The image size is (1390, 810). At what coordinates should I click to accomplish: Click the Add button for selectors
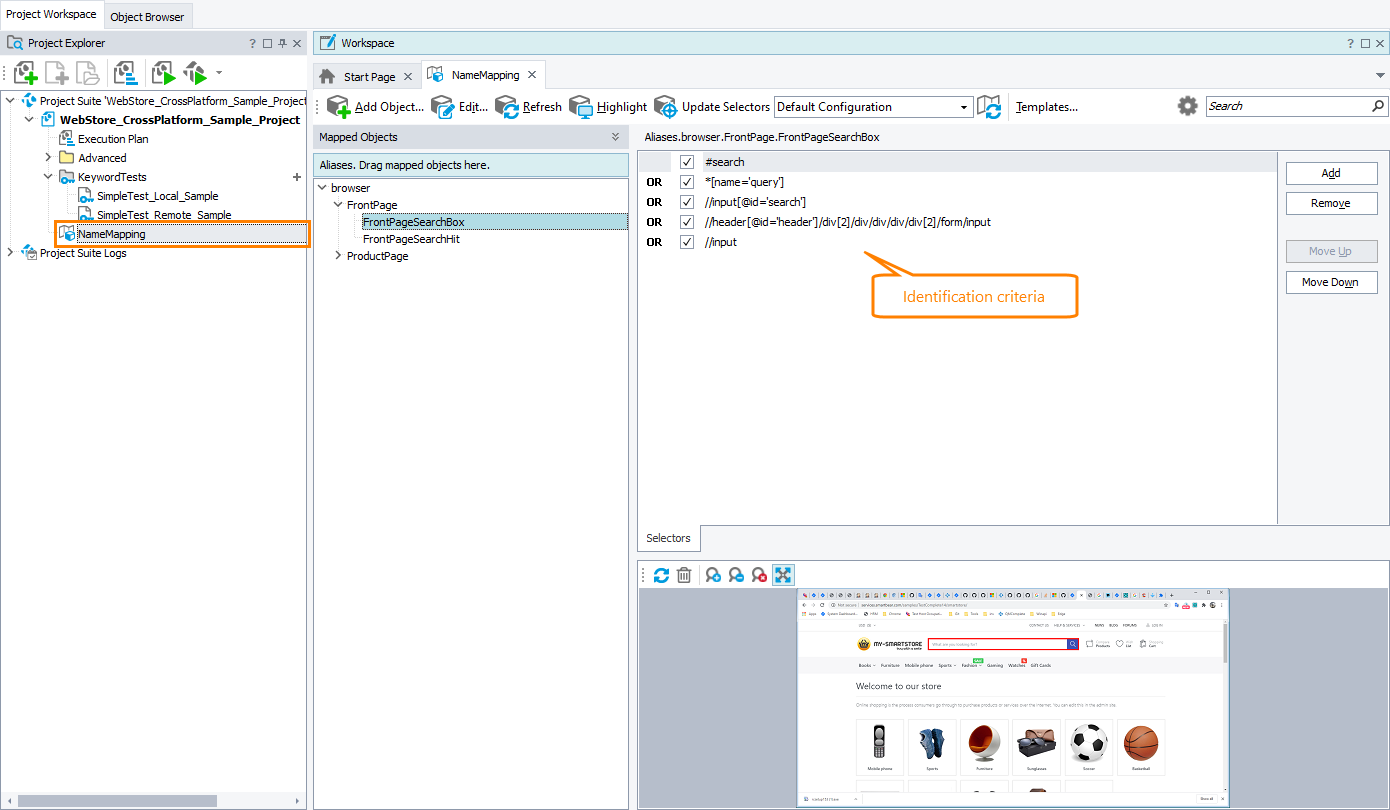(1331, 172)
